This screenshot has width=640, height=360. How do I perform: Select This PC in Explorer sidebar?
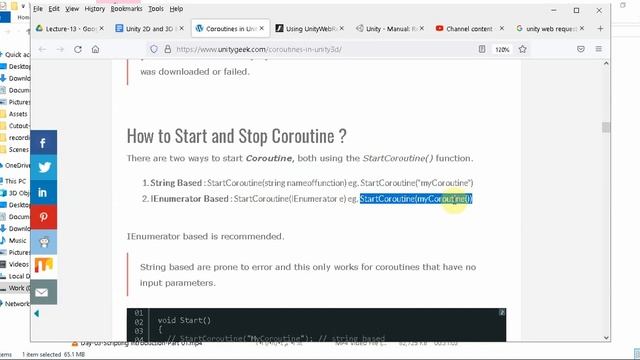pos(15,181)
